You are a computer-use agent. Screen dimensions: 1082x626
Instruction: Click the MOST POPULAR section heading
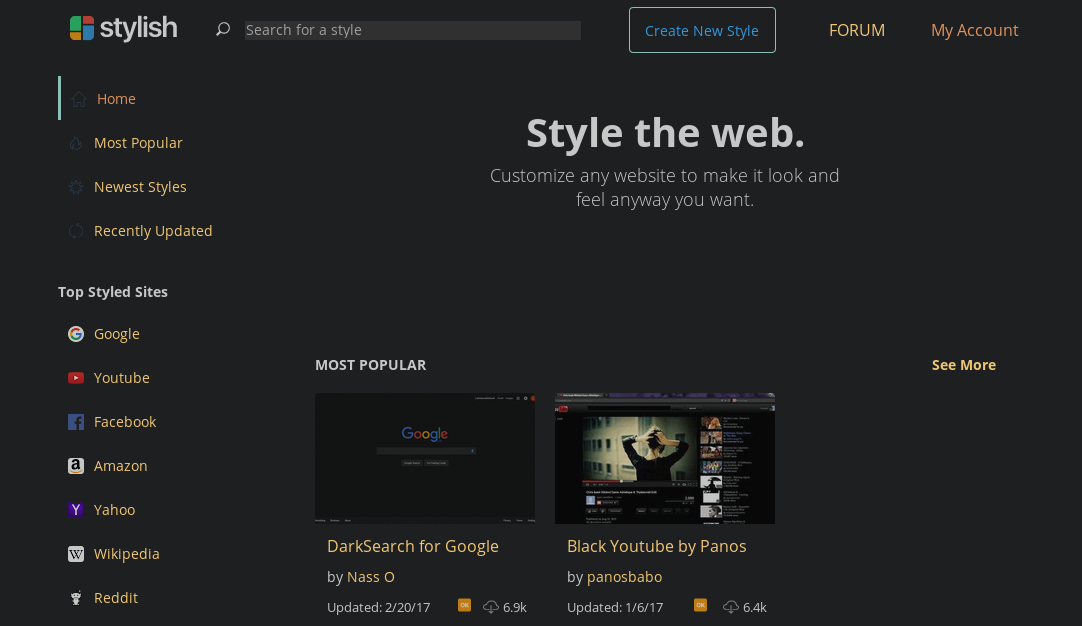tap(371, 365)
